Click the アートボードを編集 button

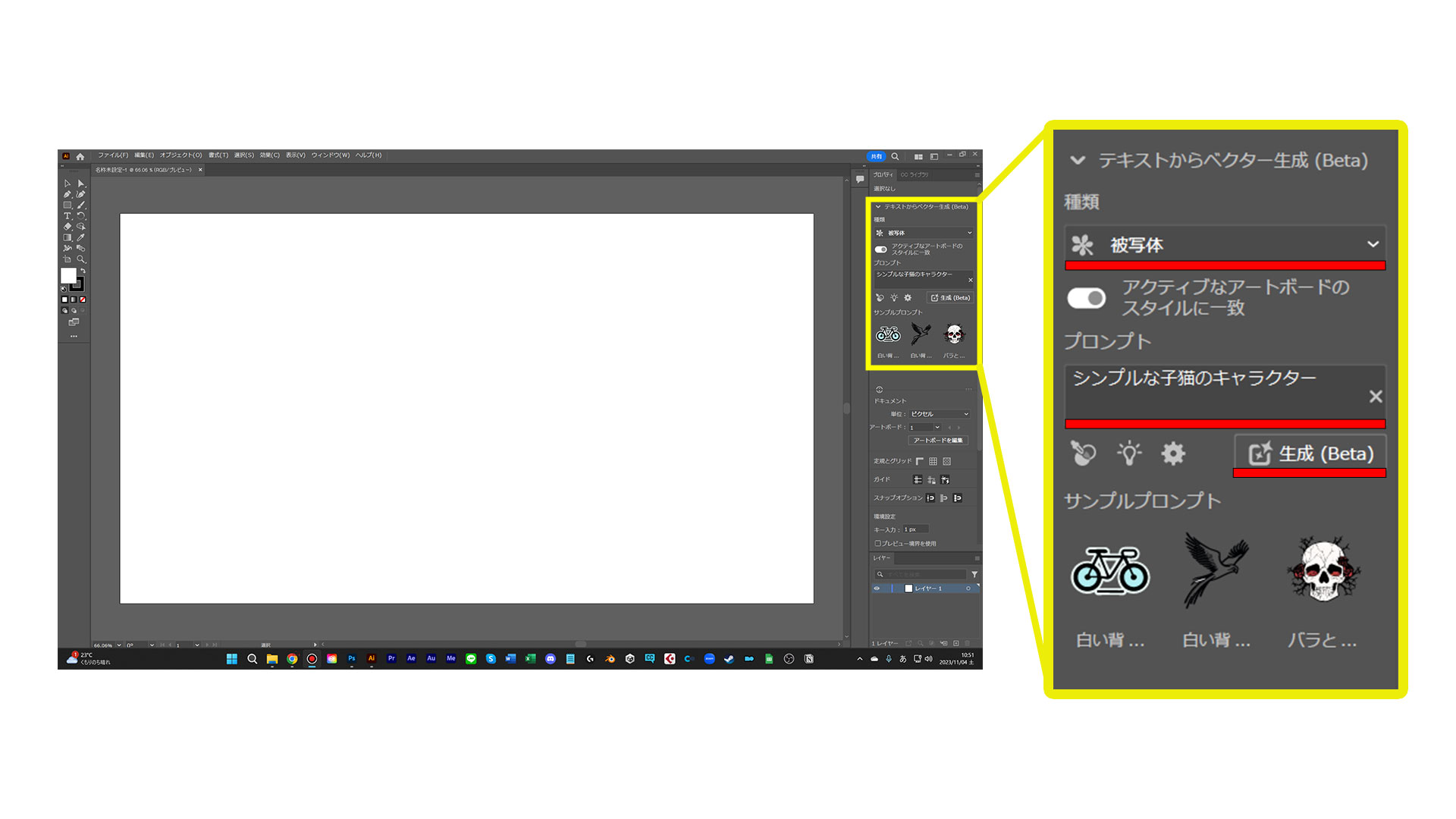938,441
